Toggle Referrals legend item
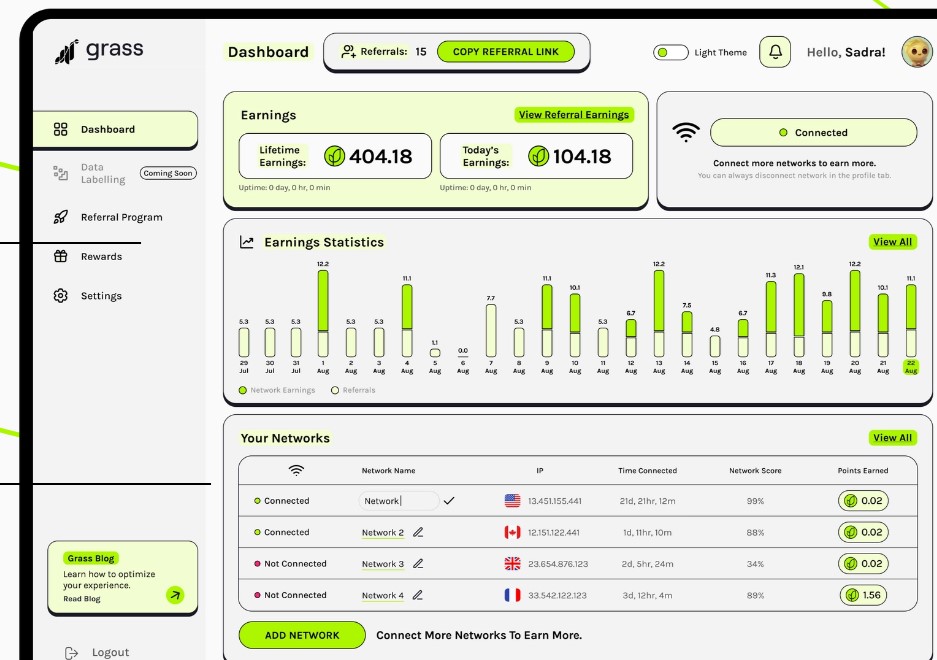 [x=353, y=390]
